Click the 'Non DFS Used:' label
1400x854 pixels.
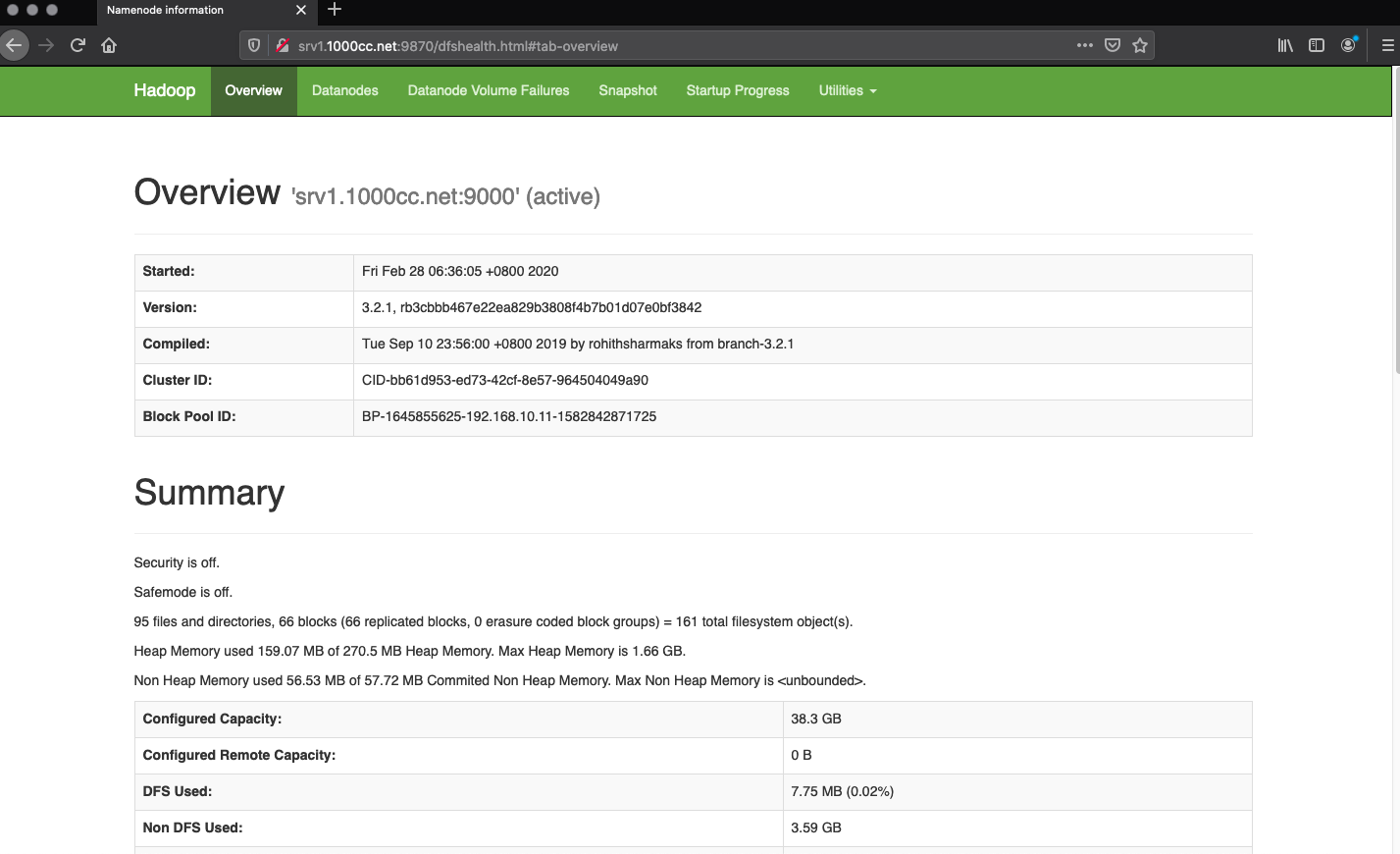click(193, 827)
